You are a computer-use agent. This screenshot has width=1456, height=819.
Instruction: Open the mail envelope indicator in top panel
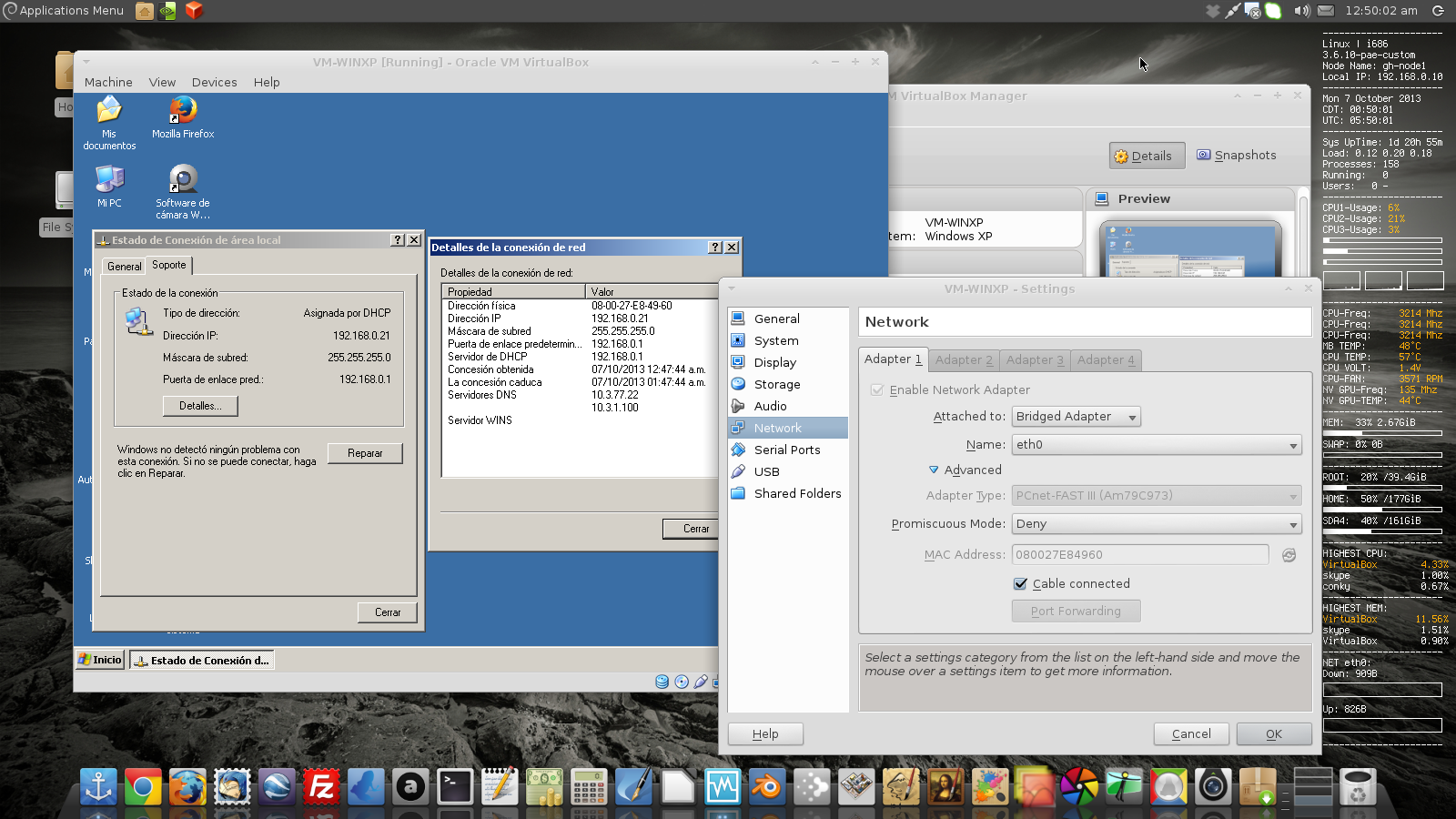pyautogui.click(x=1326, y=11)
